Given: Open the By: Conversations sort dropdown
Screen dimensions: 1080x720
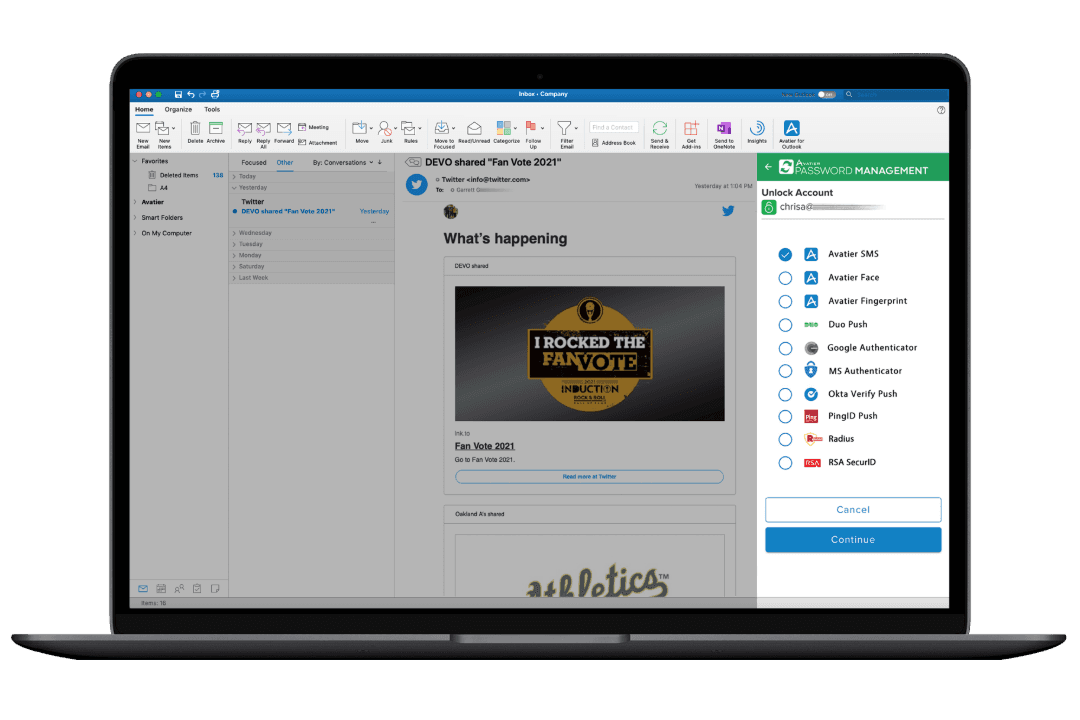Looking at the screenshot, I should 343,163.
